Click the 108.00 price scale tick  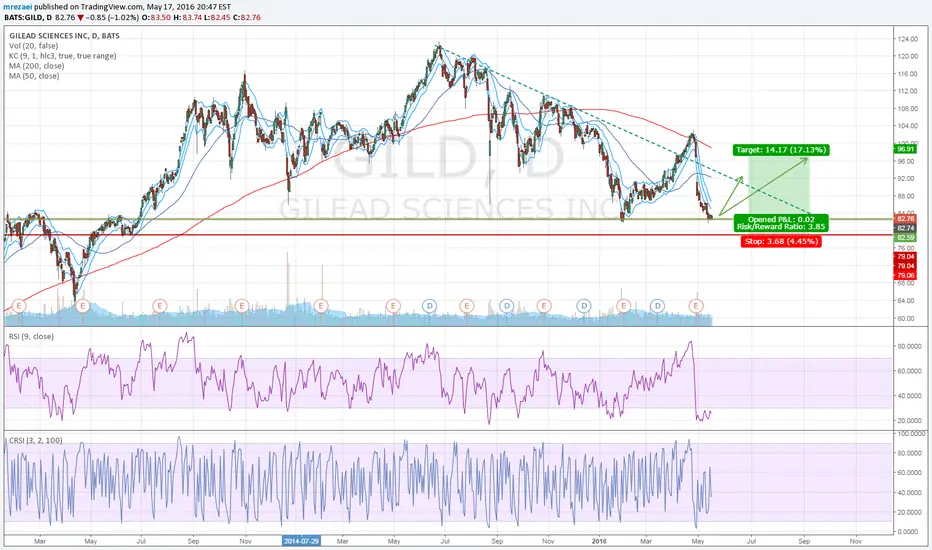[x=907, y=109]
